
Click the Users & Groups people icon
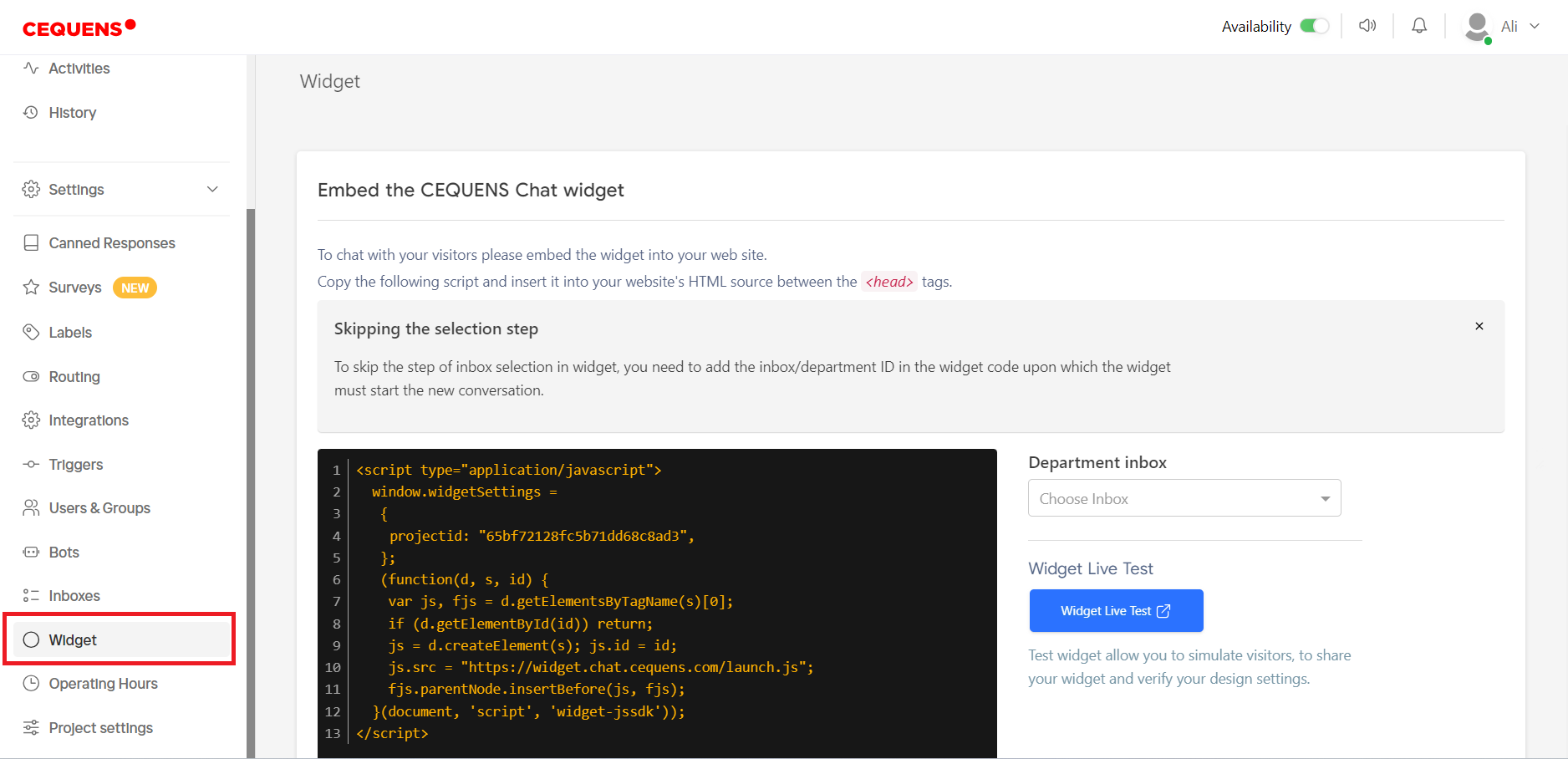31,507
